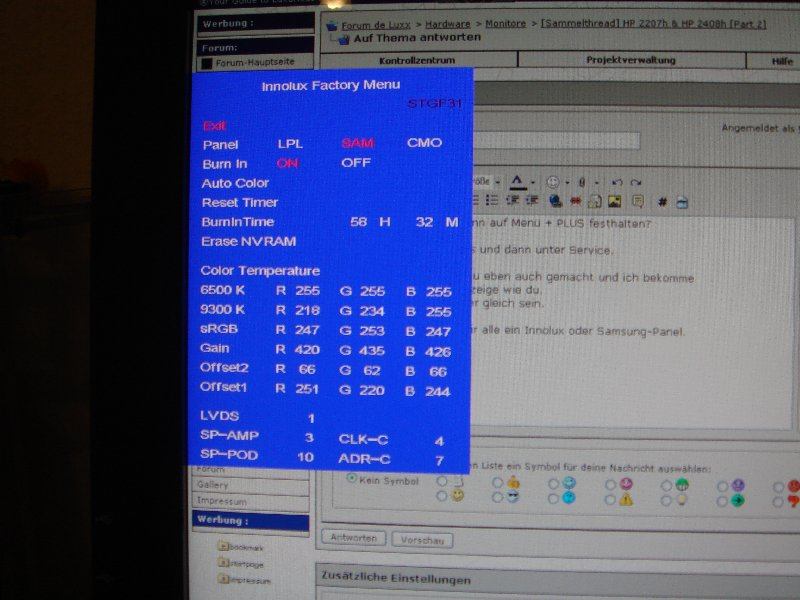Expand the text color dropdown arrow
This screenshot has height=600, width=800.
tap(533, 182)
